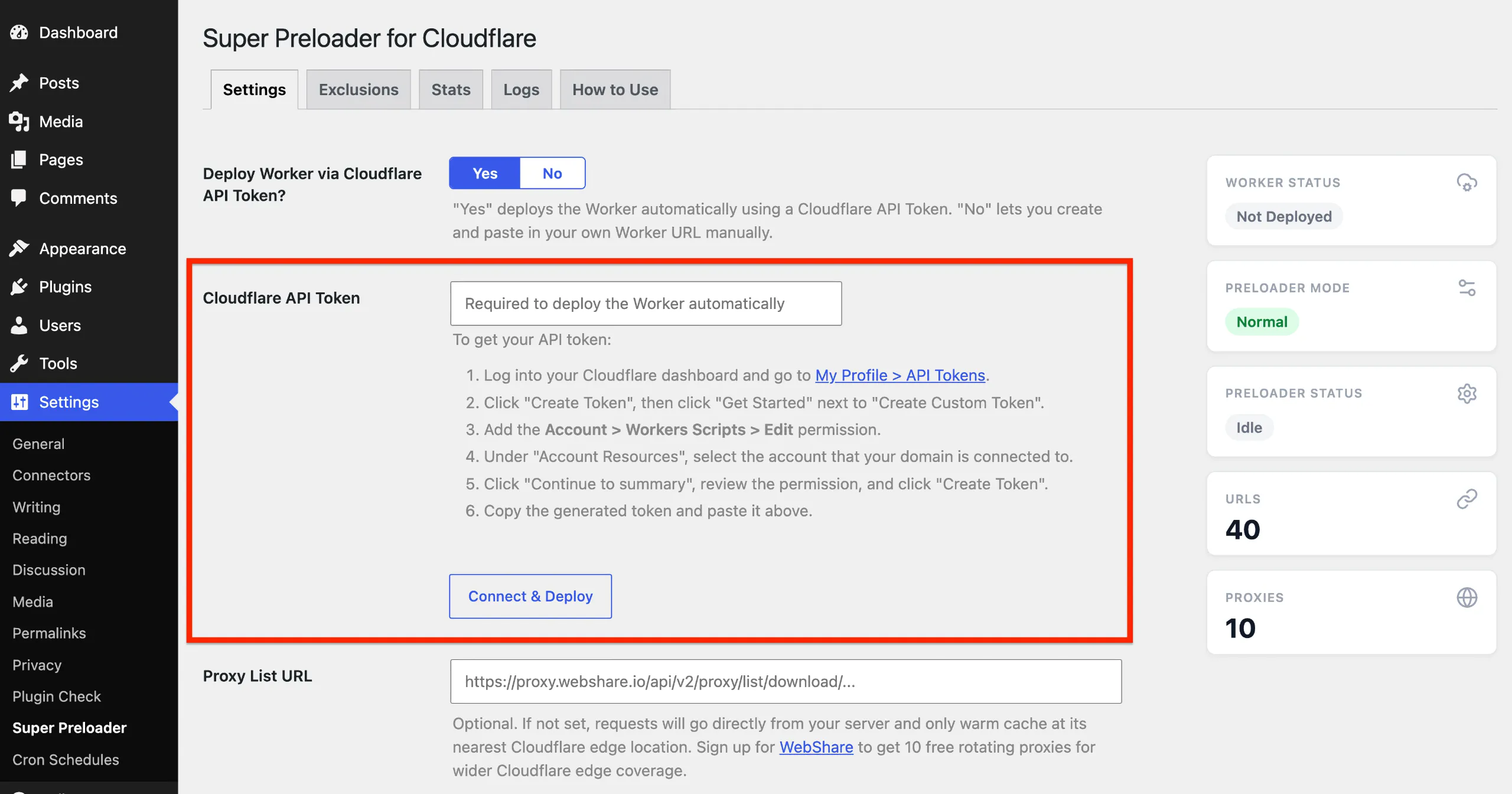Open Discussion settings submenu item
Screen dimensions: 1512x794
pyautogui.click(x=49, y=570)
